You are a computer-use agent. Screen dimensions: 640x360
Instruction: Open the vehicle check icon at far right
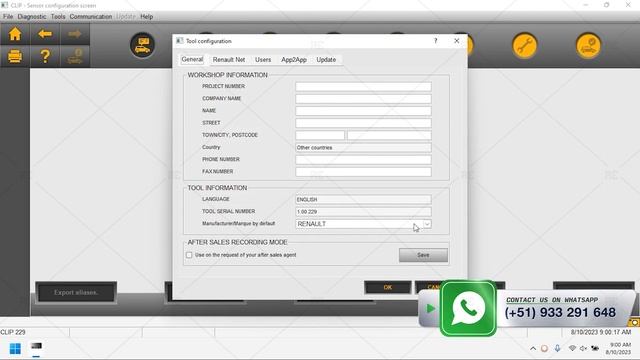point(588,45)
